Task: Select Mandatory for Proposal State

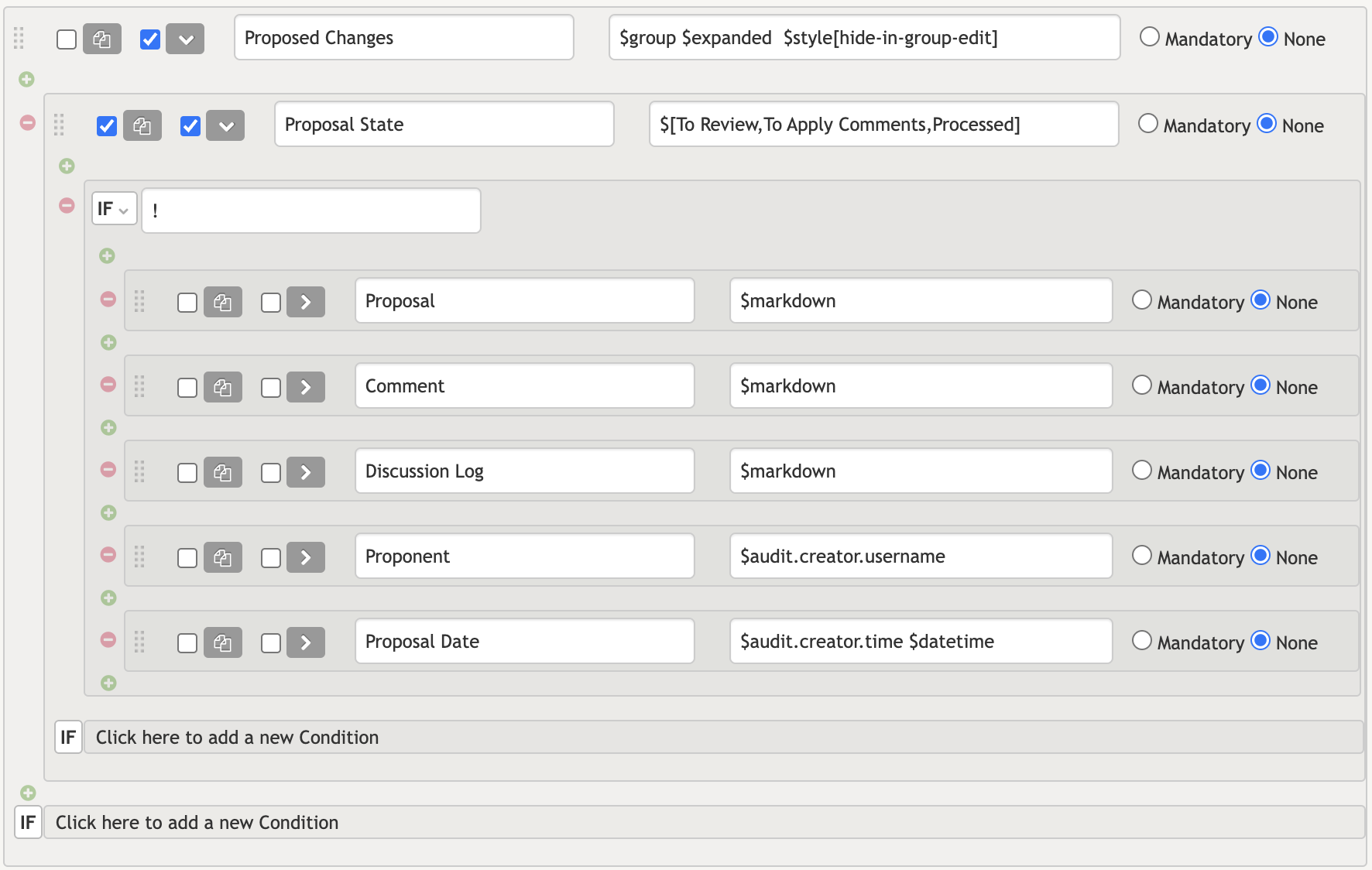Action: 1148,123
